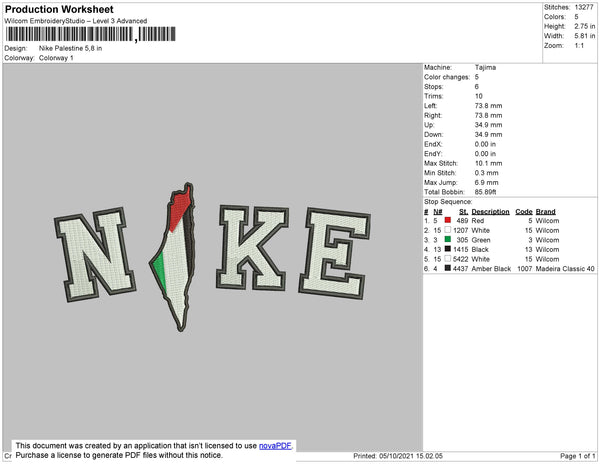Click the embroidered letter E

(334, 253)
